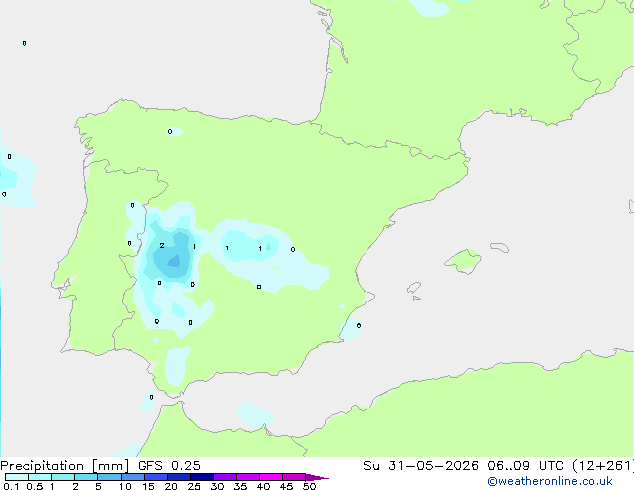
Task: Click the purple arrow at the legend end
Action: (x=317, y=477)
